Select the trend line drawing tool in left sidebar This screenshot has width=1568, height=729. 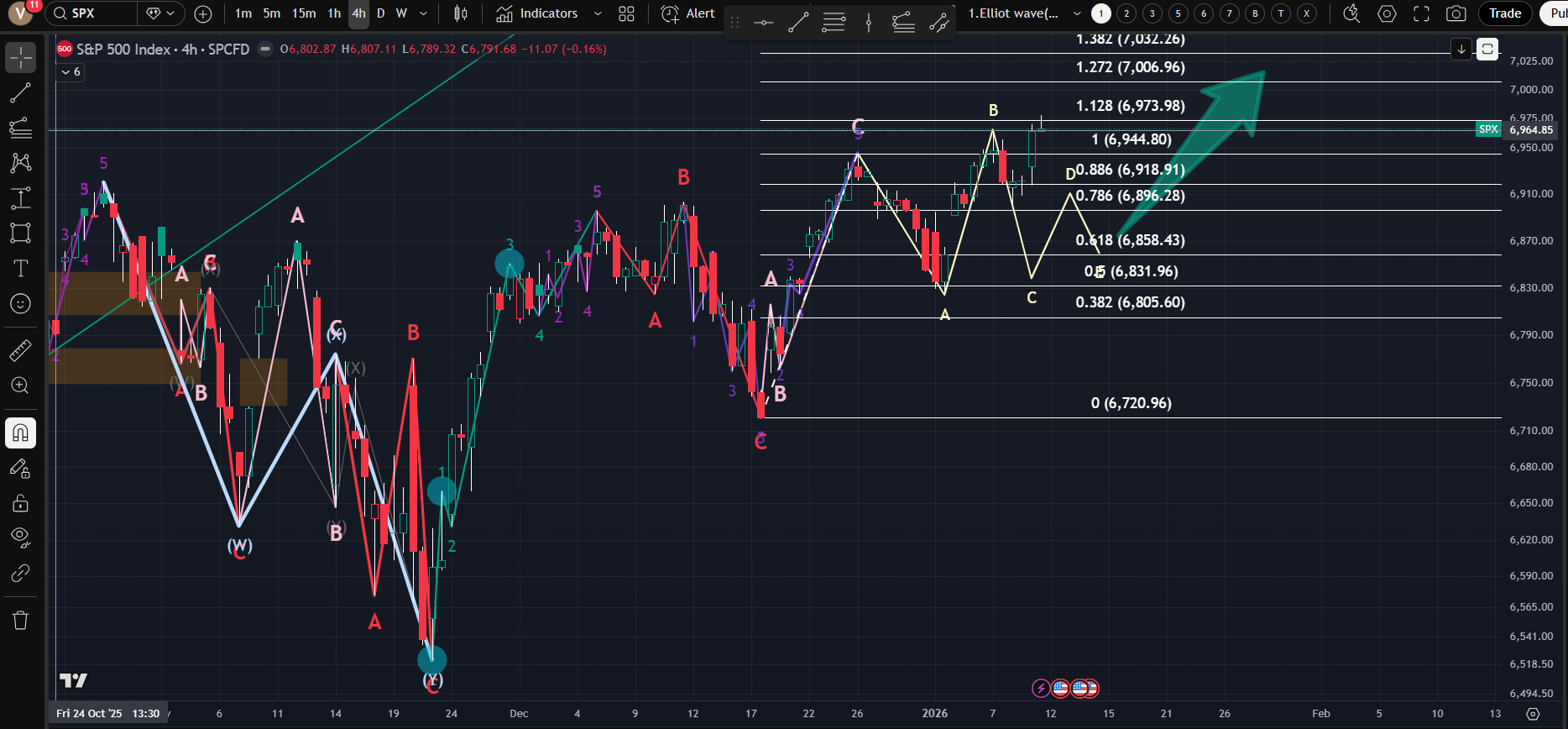20,93
